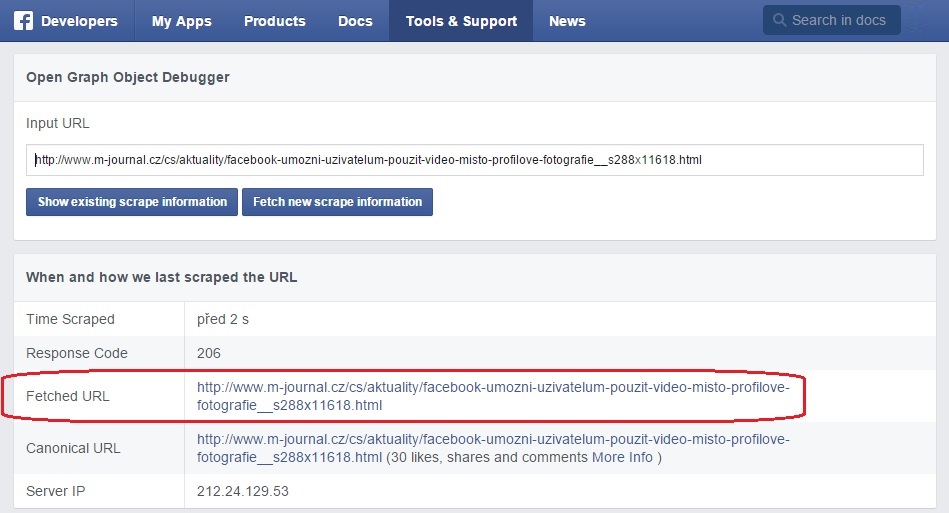Screen dimensions: 949x513
Task: Click the 'When and how we last scraped' heading
Action: coord(162,277)
